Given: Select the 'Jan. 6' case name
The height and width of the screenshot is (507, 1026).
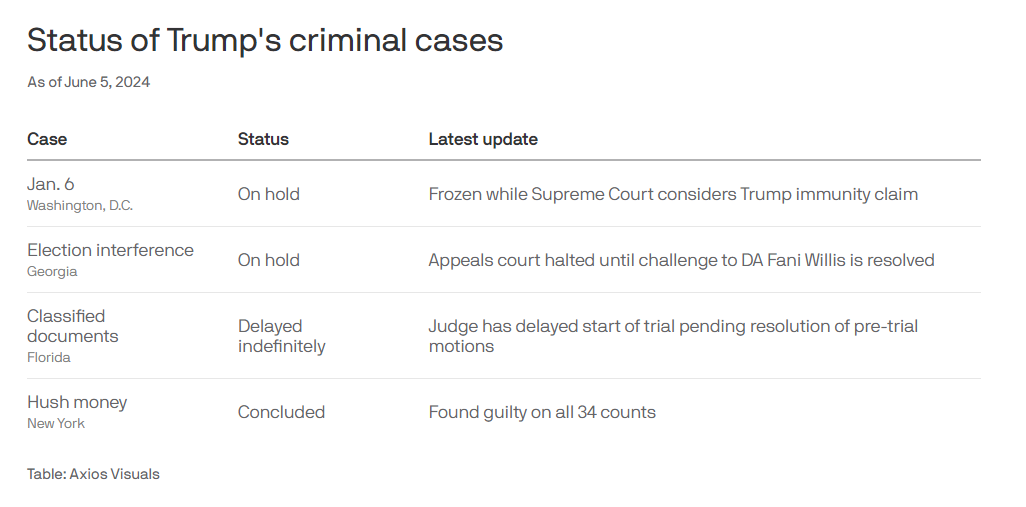Looking at the screenshot, I should [50, 184].
